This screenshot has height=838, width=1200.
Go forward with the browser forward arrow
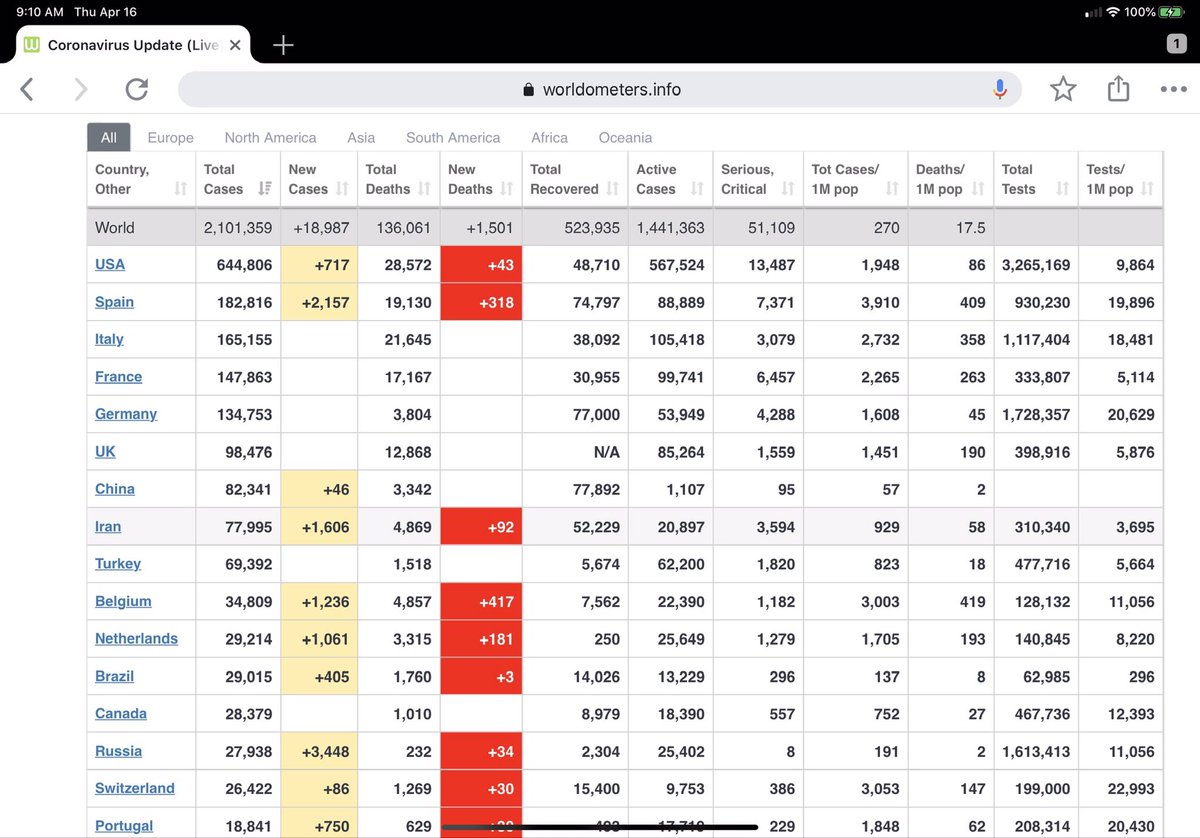81,90
